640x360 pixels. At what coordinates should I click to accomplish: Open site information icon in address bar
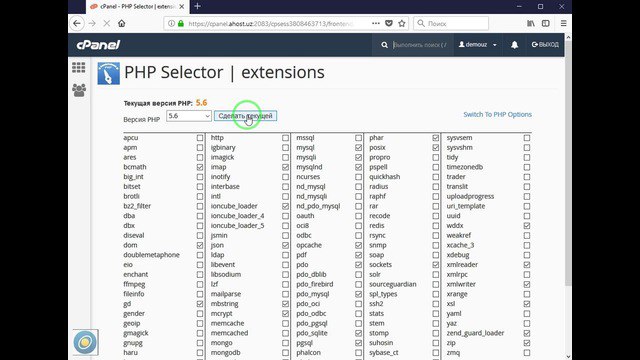[171, 24]
